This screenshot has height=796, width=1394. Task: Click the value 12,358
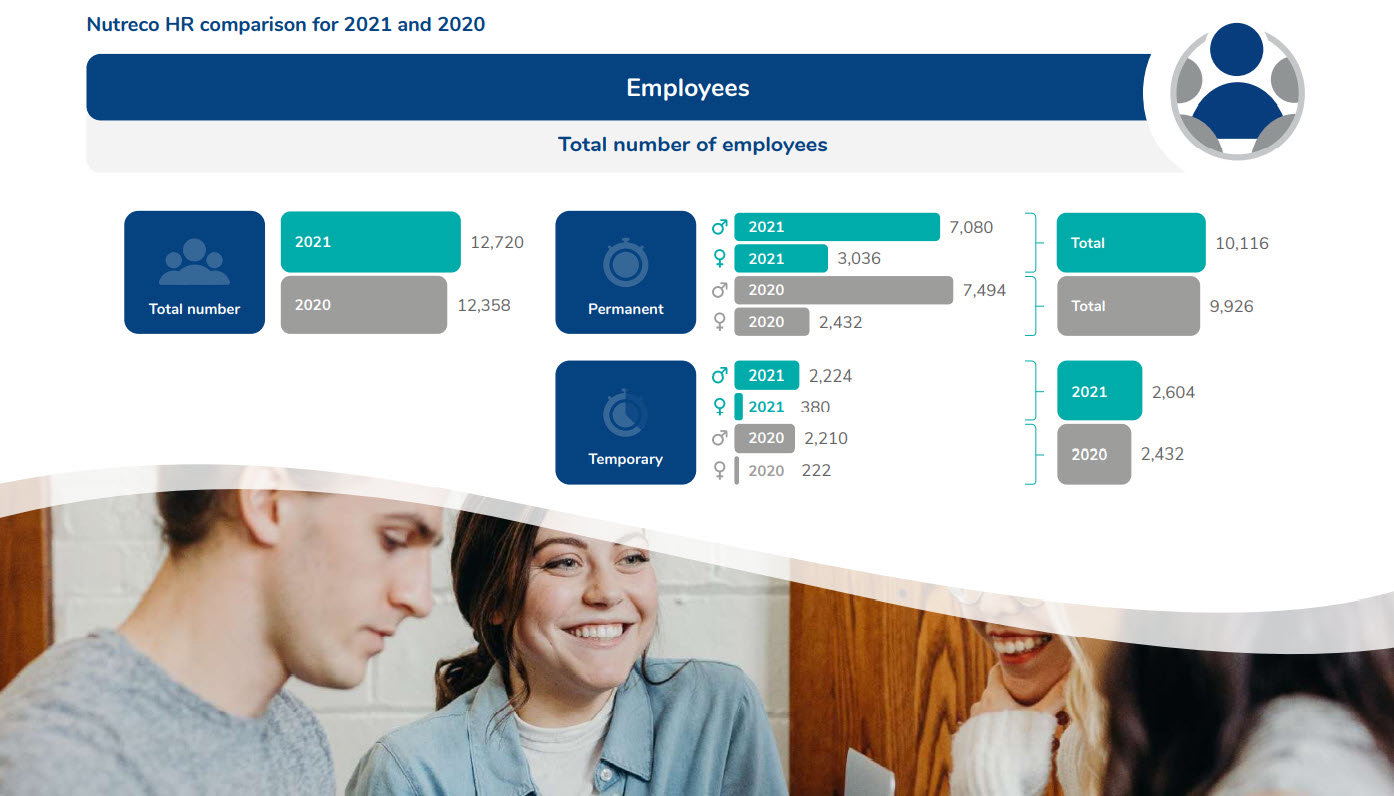[484, 305]
